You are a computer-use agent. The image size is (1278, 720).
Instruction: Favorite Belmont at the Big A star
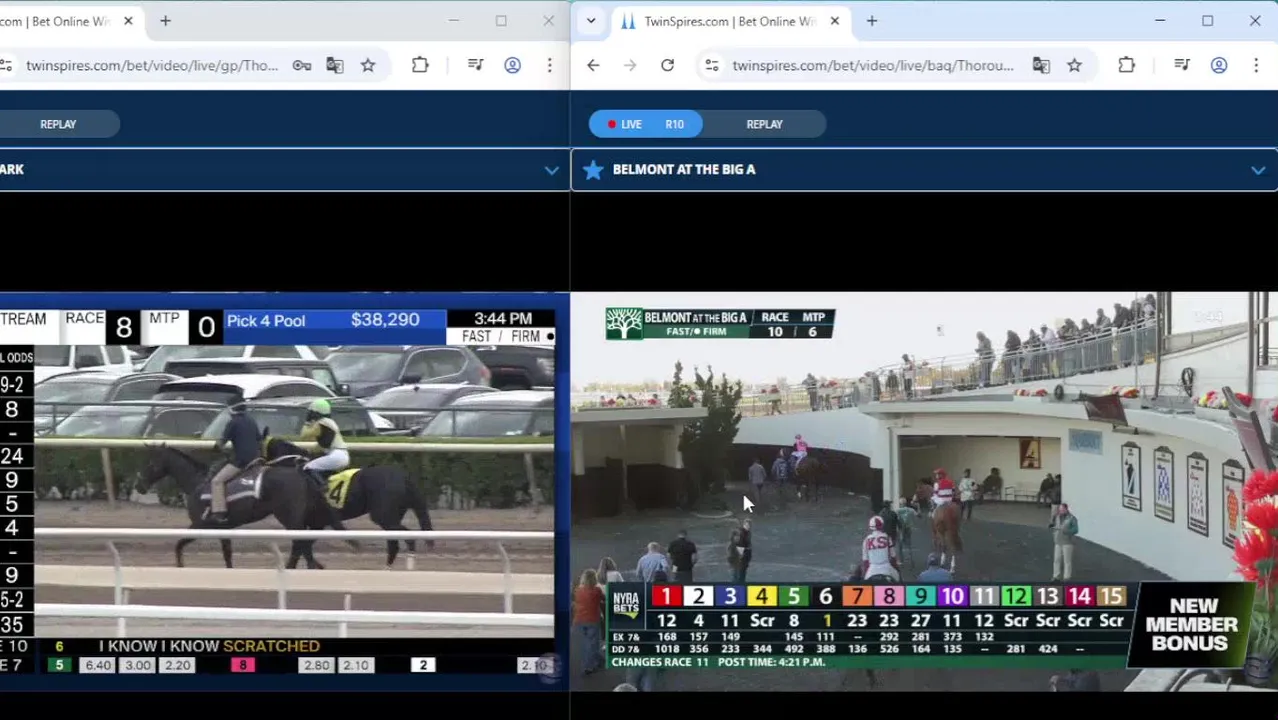[x=593, y=170]
